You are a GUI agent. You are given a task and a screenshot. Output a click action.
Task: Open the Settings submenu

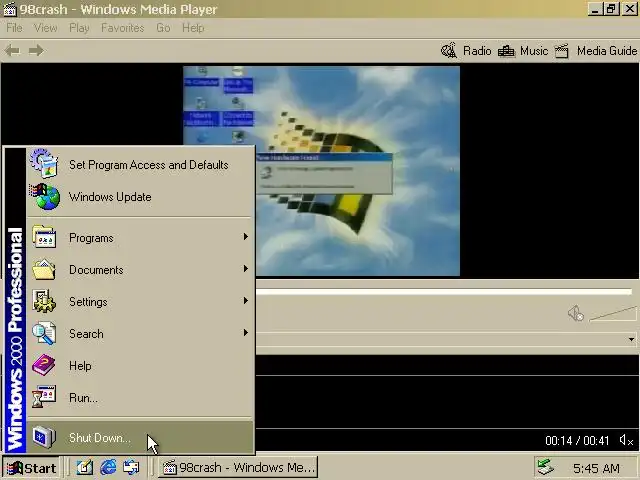(x=140, y=301)
